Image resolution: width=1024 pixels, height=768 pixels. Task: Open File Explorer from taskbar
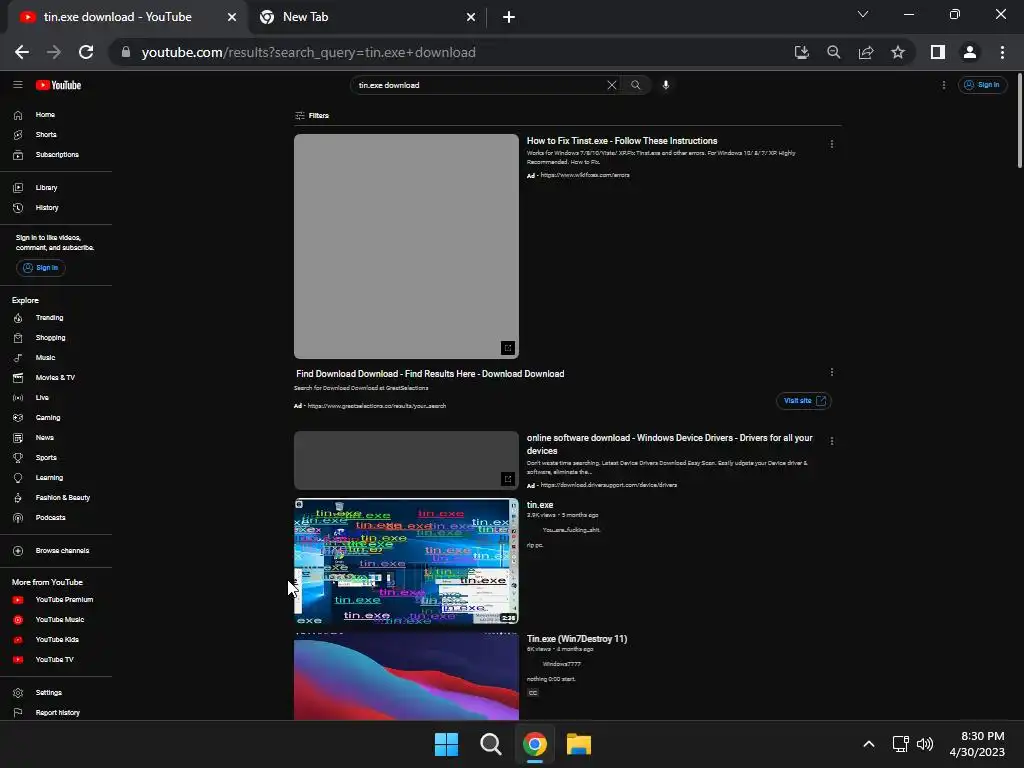tap(579, 744)
